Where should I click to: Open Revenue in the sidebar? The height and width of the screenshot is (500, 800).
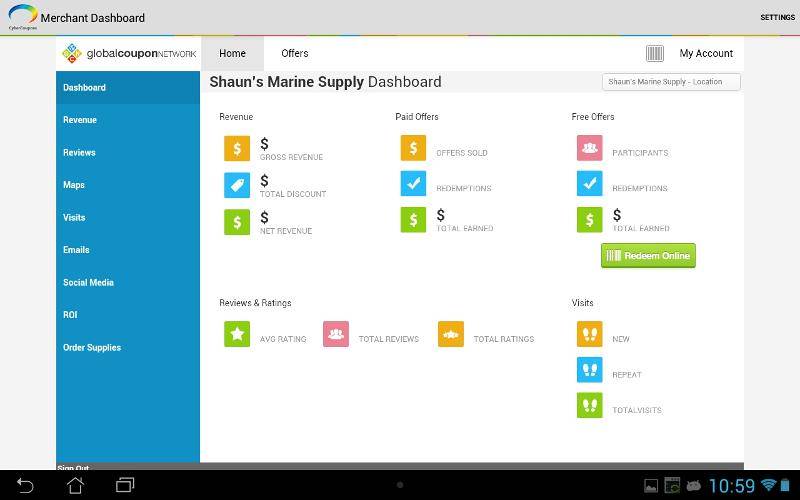click(x=128, y=120)
